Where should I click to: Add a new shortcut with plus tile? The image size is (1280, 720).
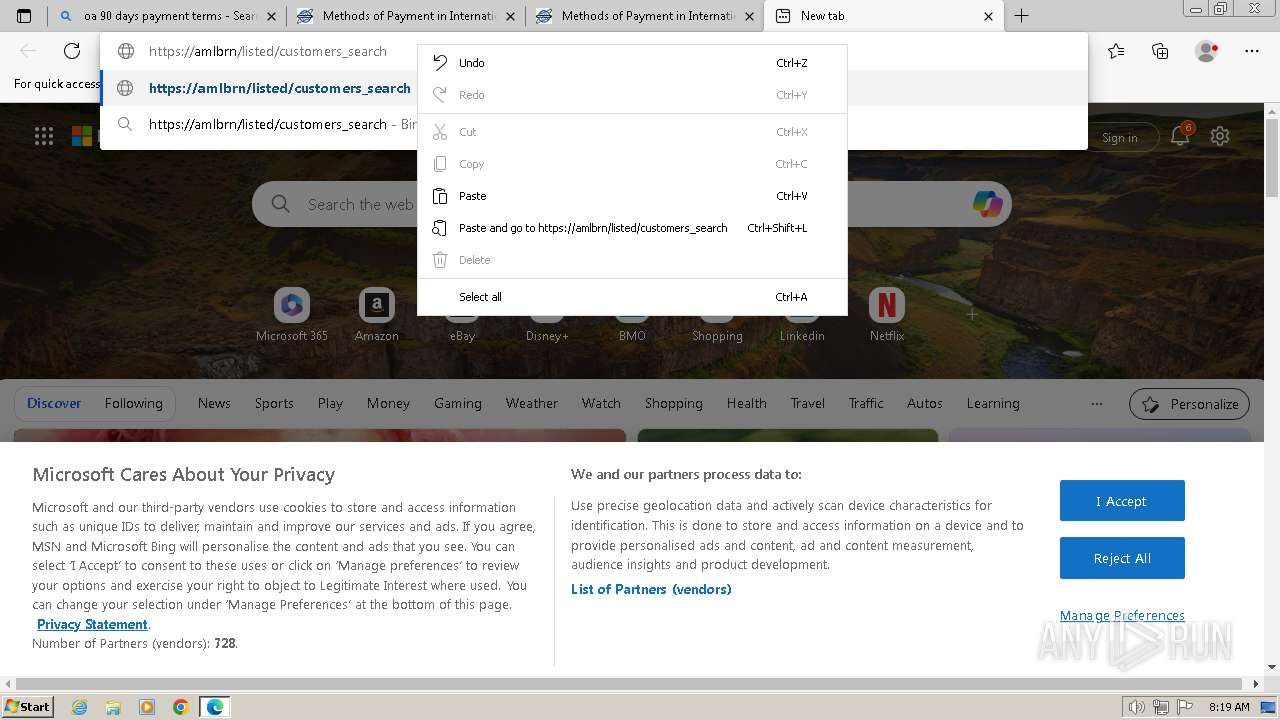click(x=971, y=314)
